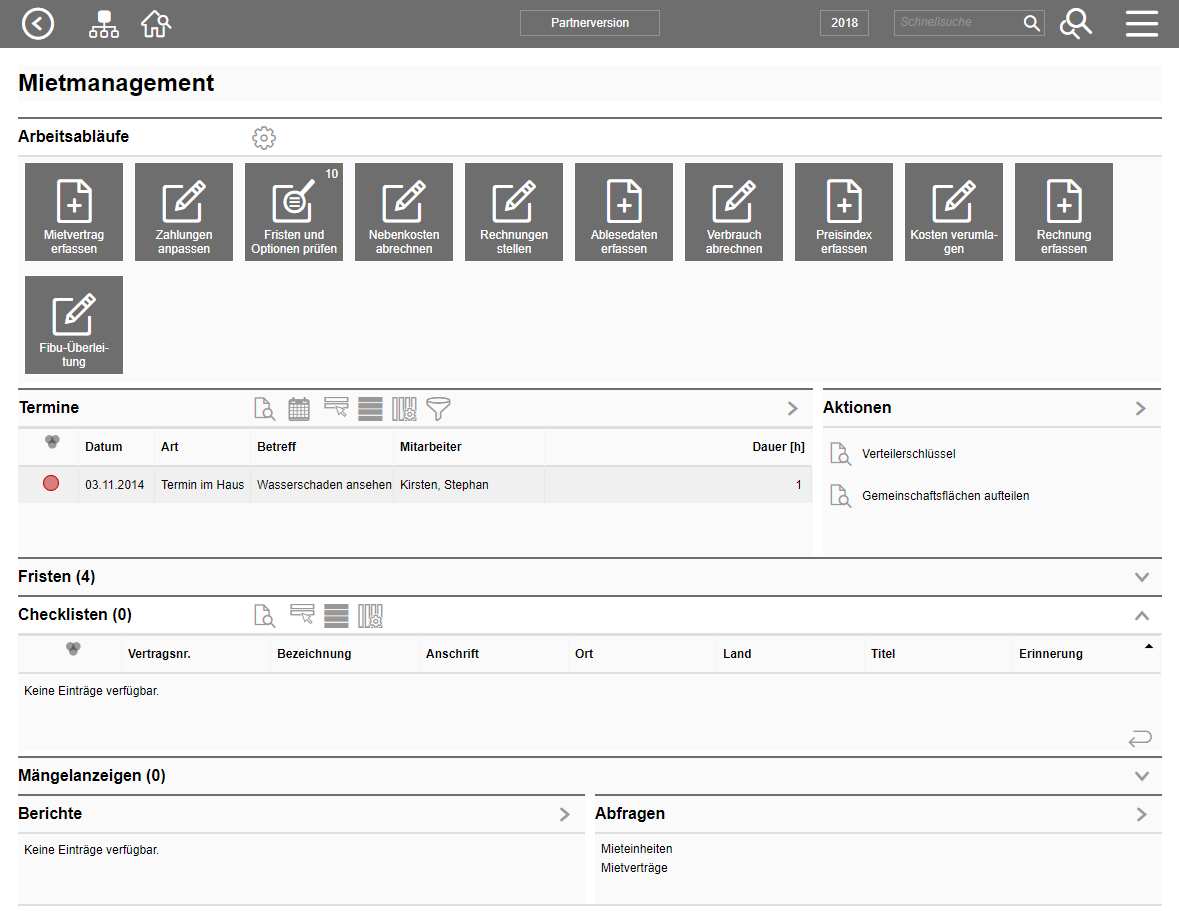
Task: Open Verteilerschlüssel action
Action: (908, 454)
